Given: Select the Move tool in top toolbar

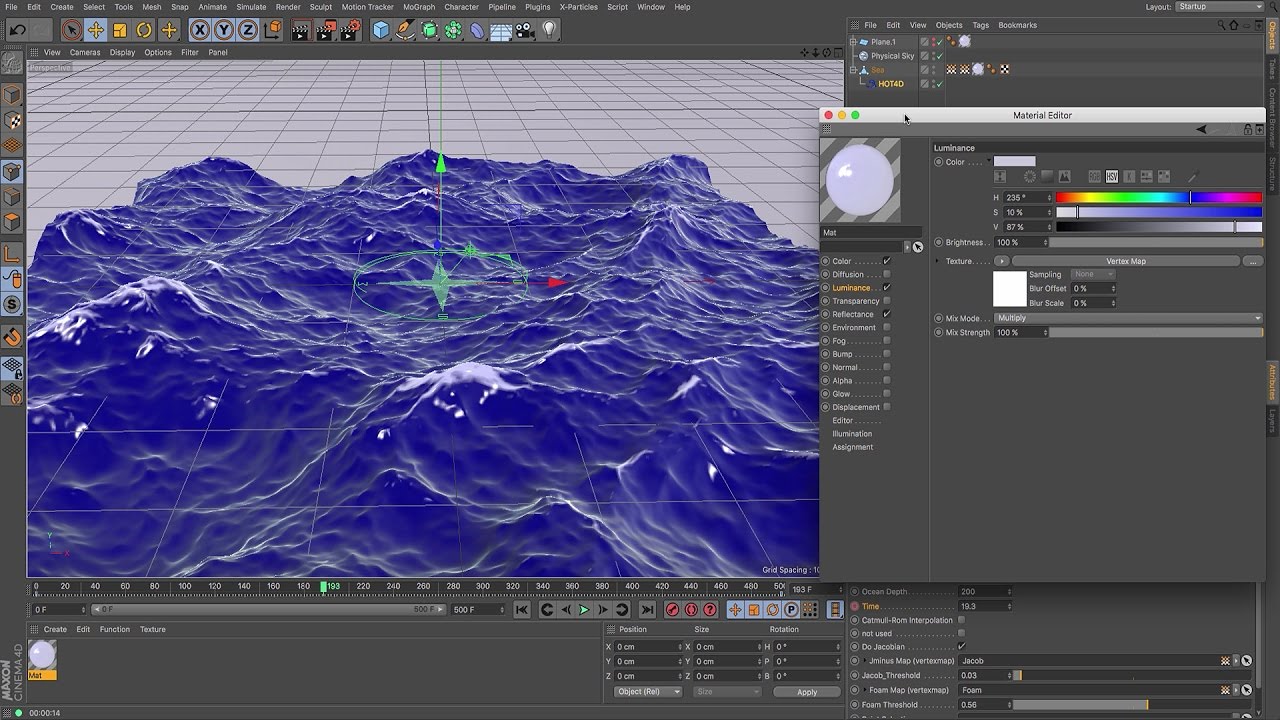Looking at the screenshot, I should 96,30.
